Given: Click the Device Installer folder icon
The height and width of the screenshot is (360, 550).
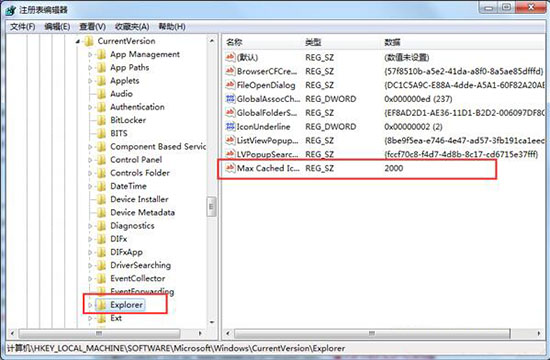Looking at the screenshot, I should click(x=101, y=199).
